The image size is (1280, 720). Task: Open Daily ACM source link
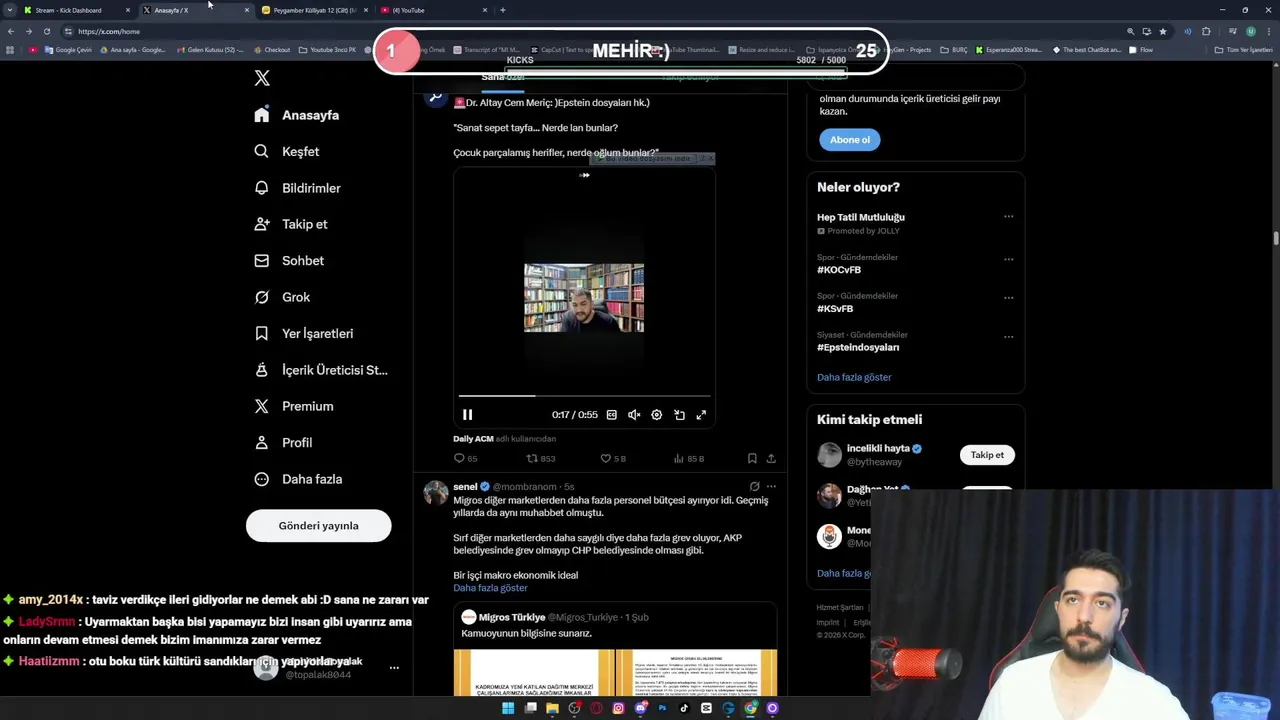coord(473,439)
